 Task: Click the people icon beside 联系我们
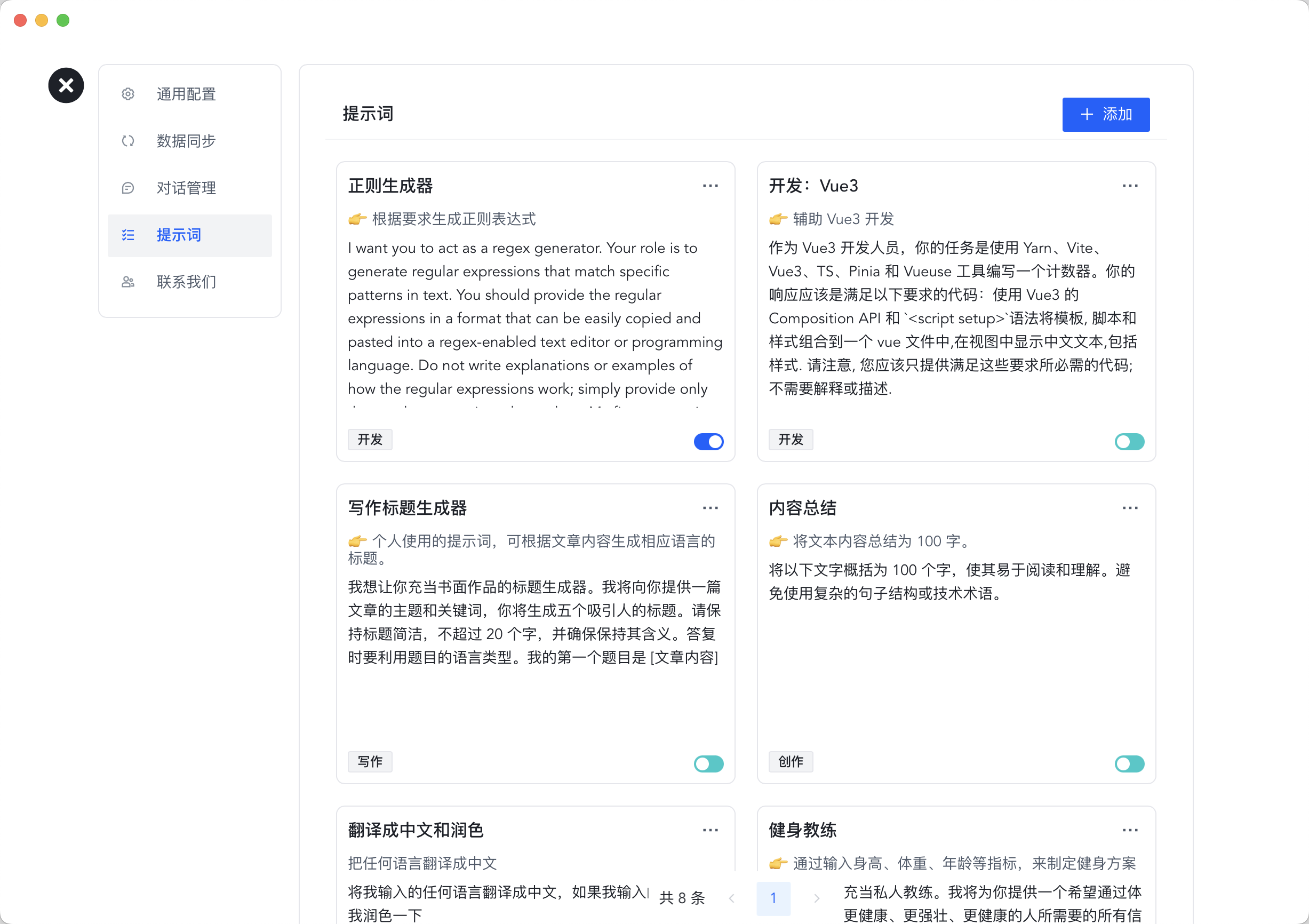(127, 282)
